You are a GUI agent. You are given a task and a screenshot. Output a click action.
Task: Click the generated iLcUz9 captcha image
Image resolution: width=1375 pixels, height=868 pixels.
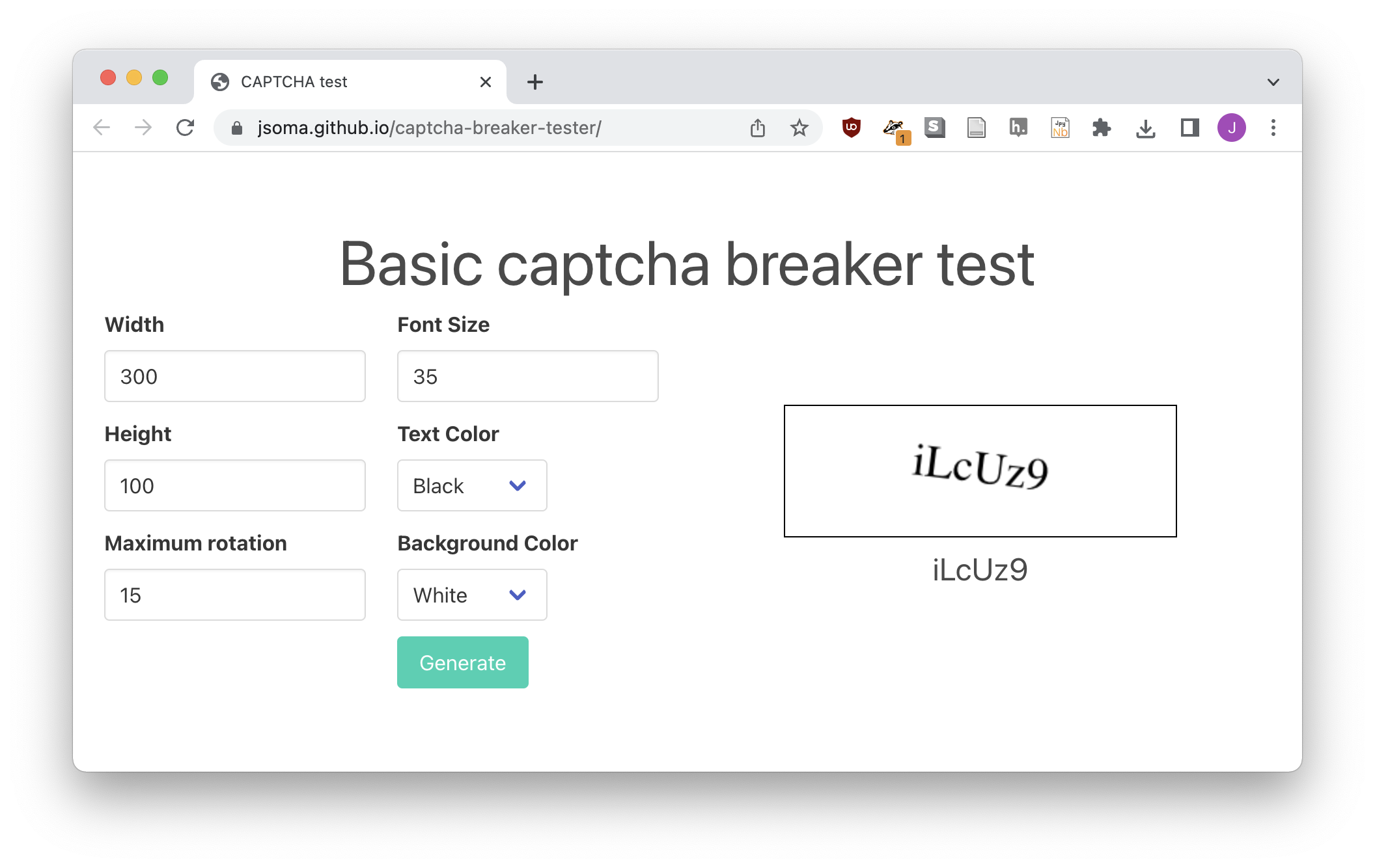(x=980, y=470)
